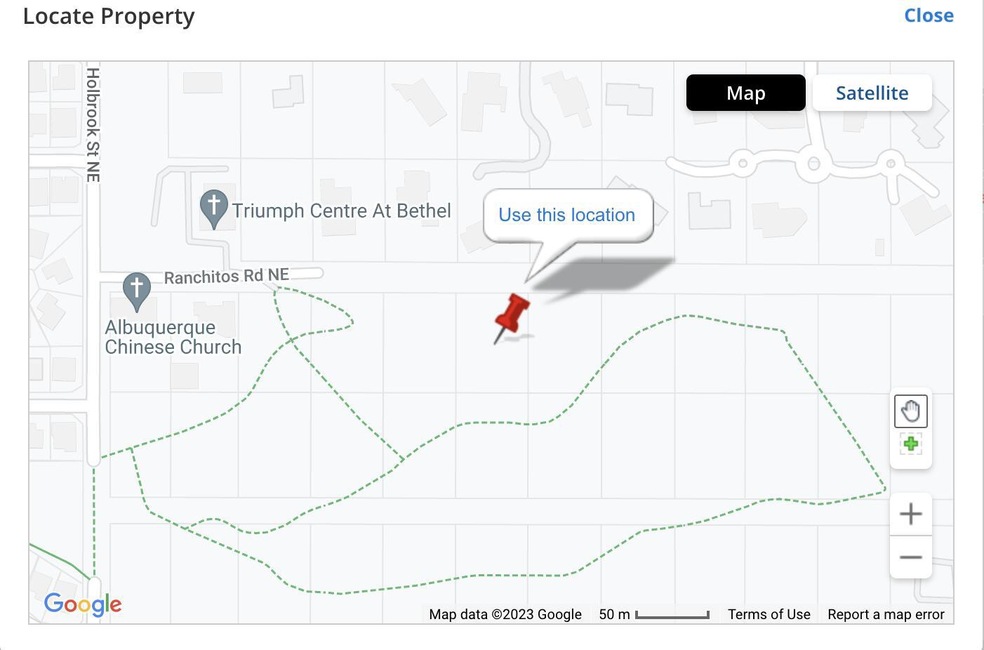Viewport: 984px width, 650px height.
Task: Zoom out with the minus button
Action: 911,557
